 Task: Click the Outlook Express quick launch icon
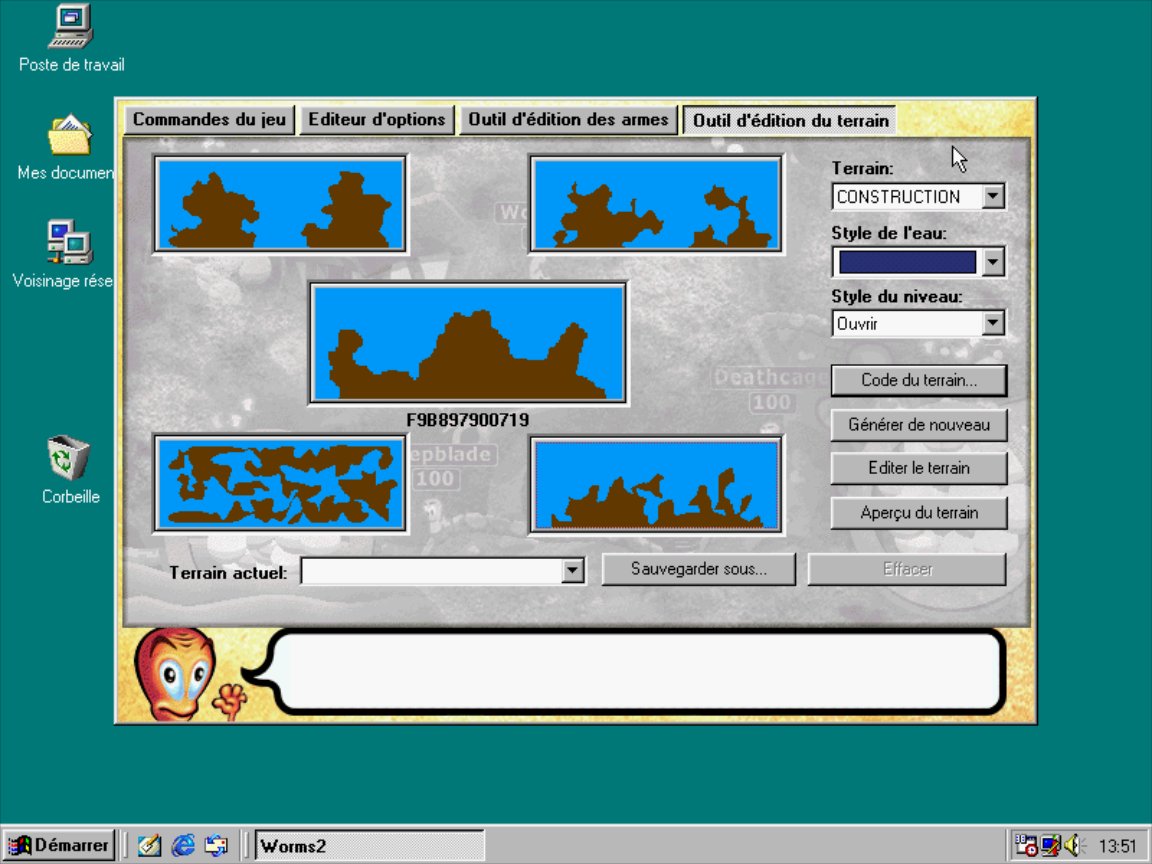216,846
